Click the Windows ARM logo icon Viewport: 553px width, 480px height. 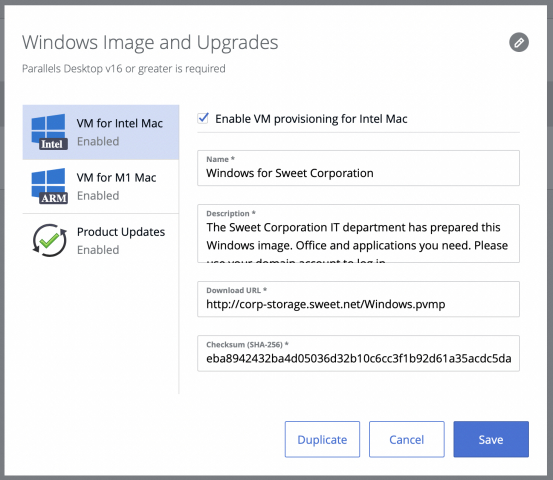[x=49, y=186]
